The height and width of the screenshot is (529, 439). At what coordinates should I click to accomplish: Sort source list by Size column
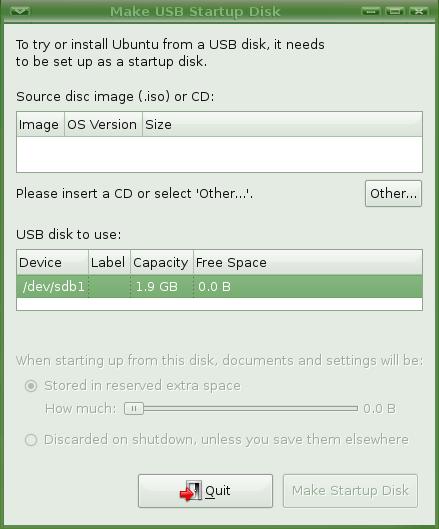tap(282, 124)
